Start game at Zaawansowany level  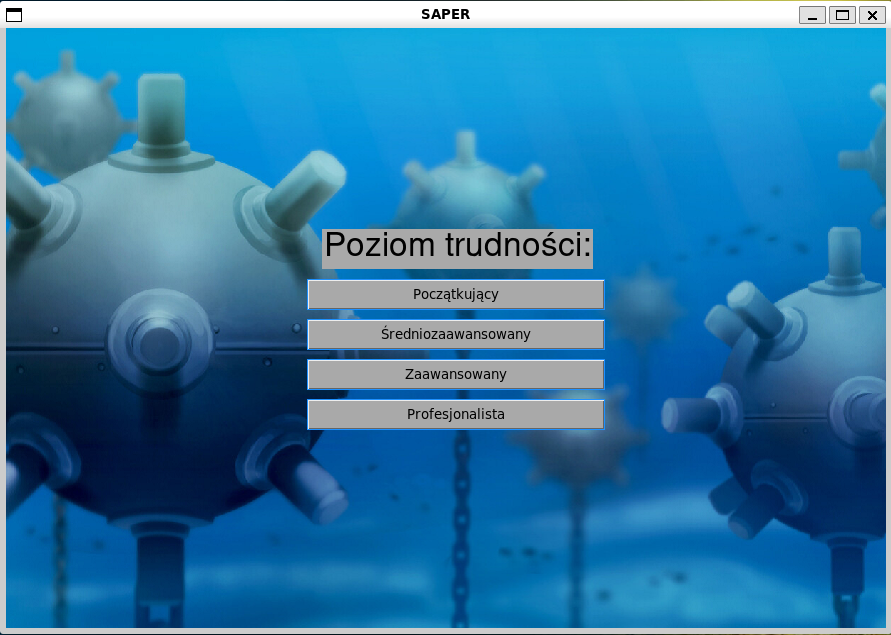tap(456, 375)
